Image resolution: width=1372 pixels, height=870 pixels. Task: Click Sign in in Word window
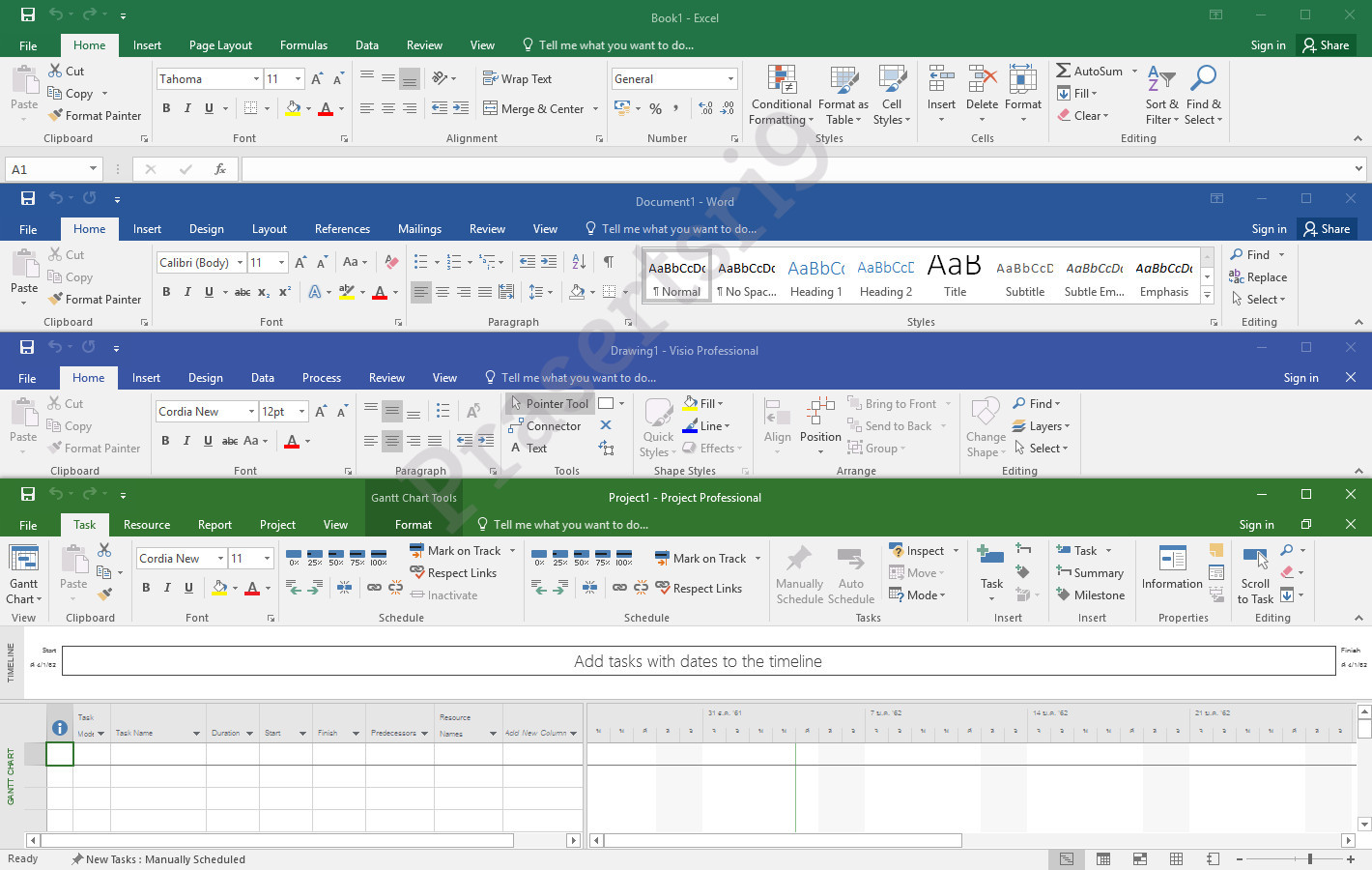[1269, 229]
